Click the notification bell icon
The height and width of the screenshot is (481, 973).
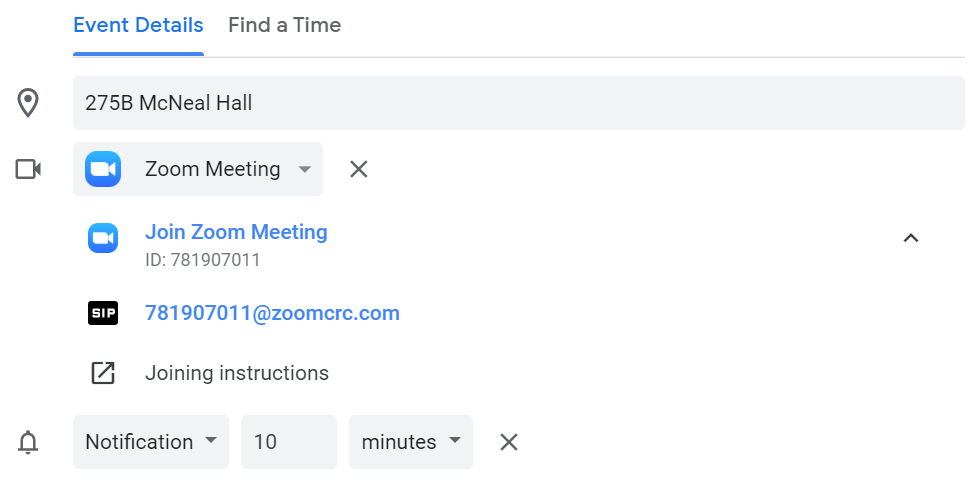tap(28, 443)
